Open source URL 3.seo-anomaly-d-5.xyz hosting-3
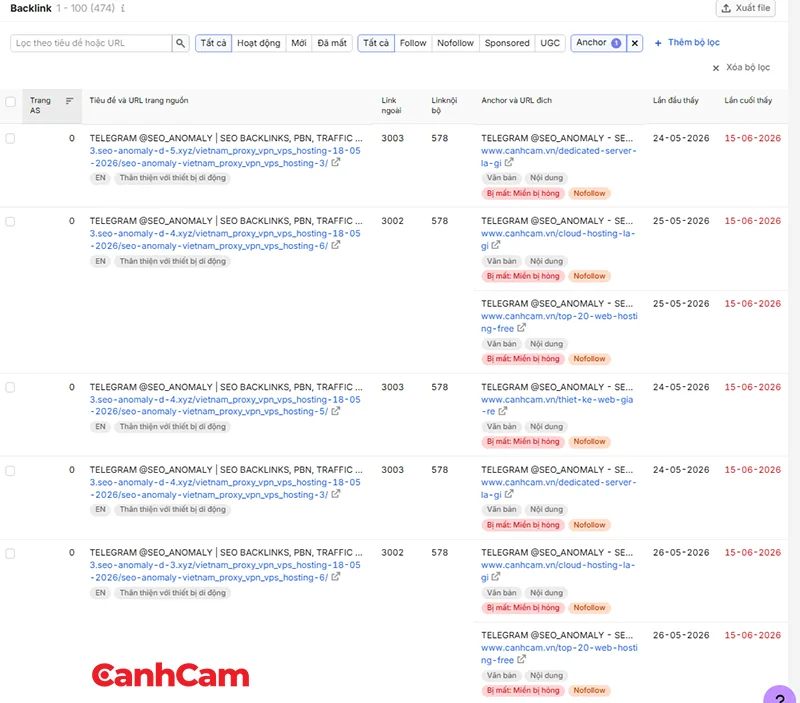Image resolution: width=800 pixels, height=703 pixels. [225, 157]
